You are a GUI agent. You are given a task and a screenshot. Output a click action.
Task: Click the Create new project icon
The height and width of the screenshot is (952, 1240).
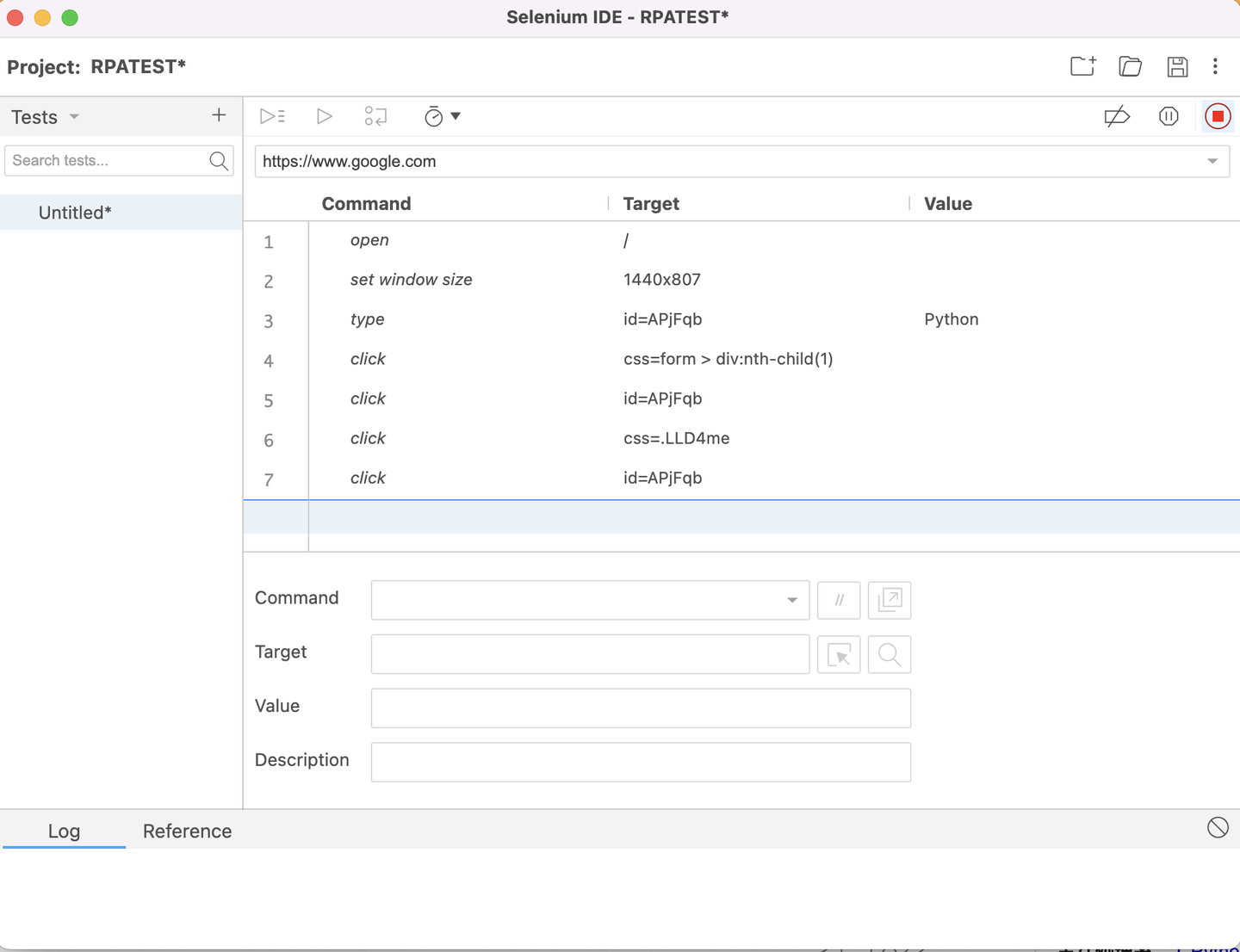coord(1082,66)
